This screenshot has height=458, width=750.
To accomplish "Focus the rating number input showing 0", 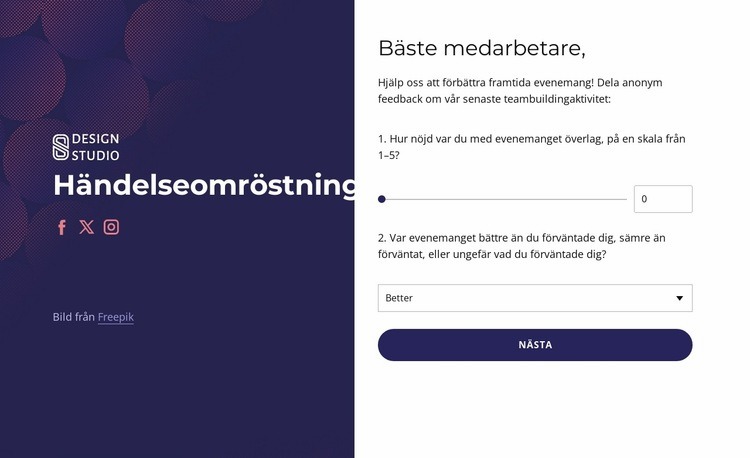I will coord(662,199).
